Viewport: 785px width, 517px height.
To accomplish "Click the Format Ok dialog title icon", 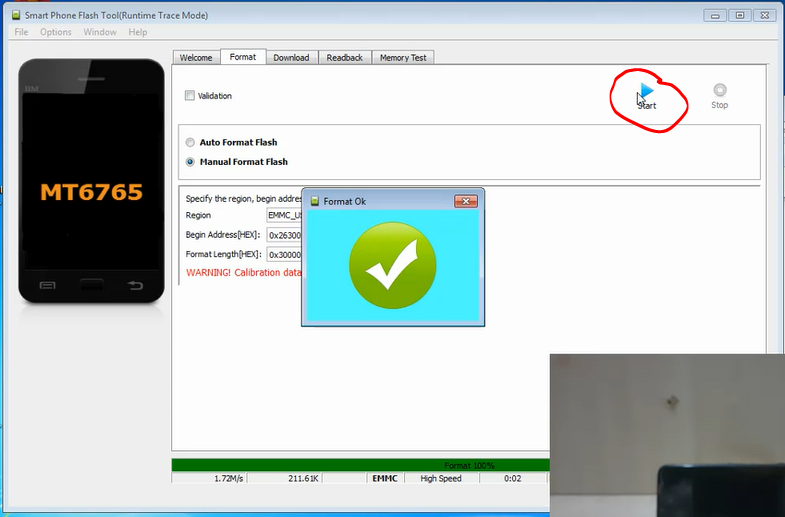I will [315, 201].
